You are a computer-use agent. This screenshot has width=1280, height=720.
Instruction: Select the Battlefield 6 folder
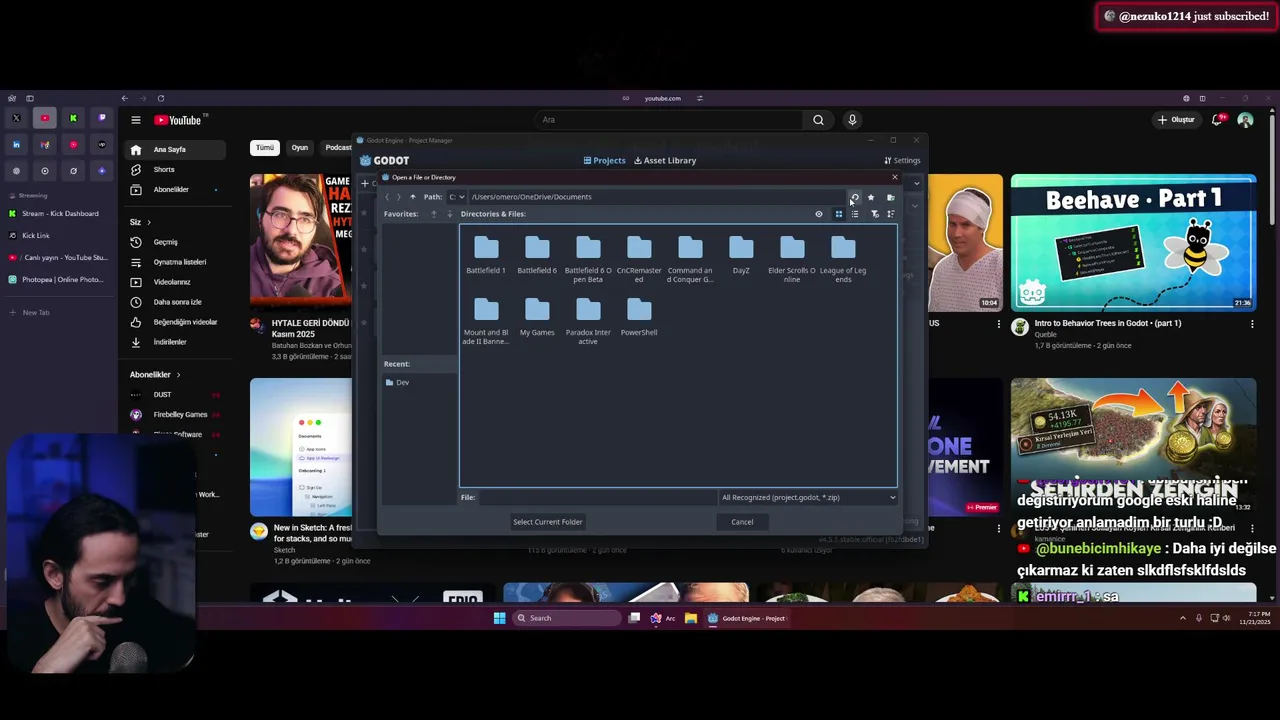pos(537,254)
